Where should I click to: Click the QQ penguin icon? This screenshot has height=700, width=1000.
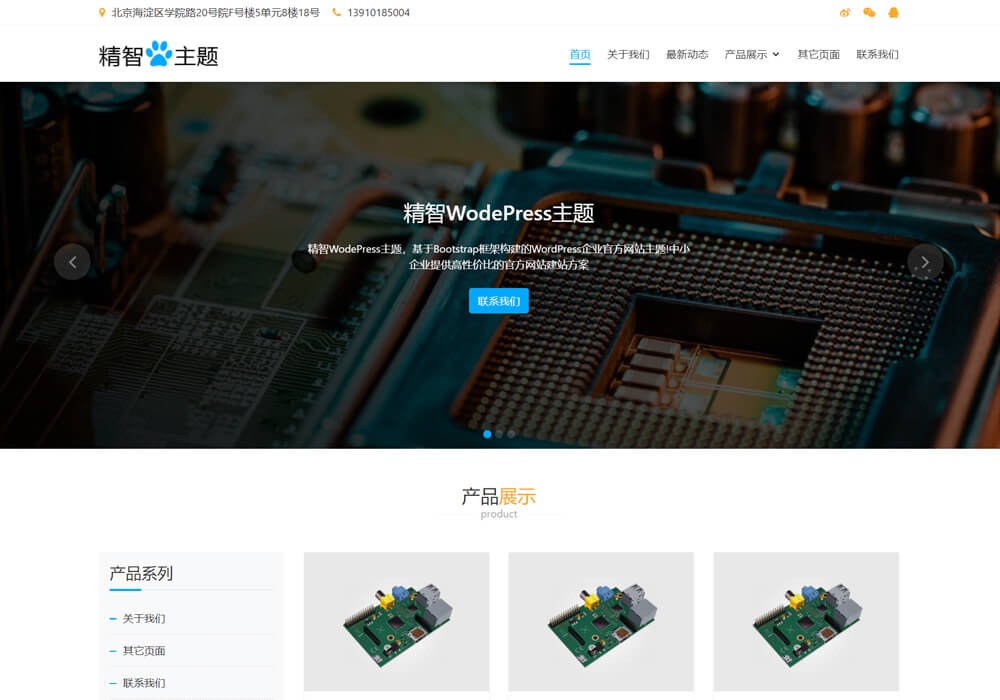pyautogui.click(x=893, y=13)
